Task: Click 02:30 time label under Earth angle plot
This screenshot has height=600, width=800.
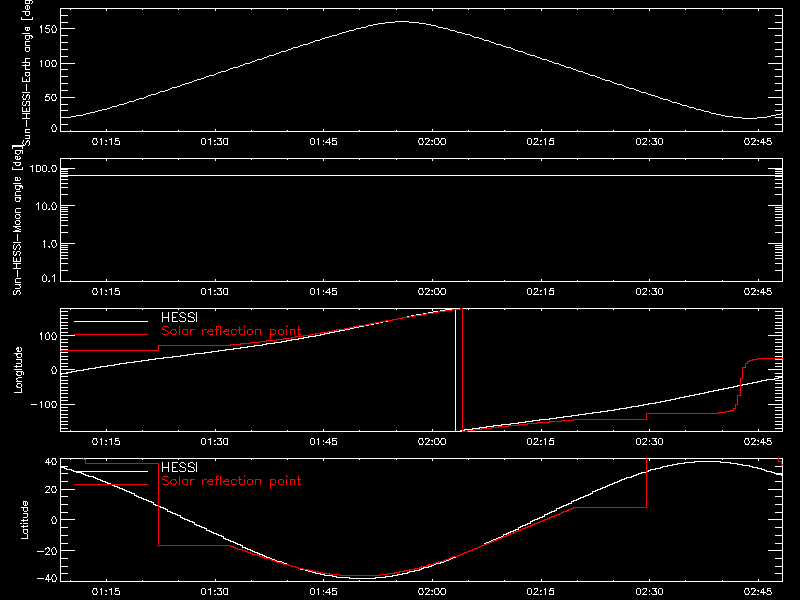Action: (649, 142)
